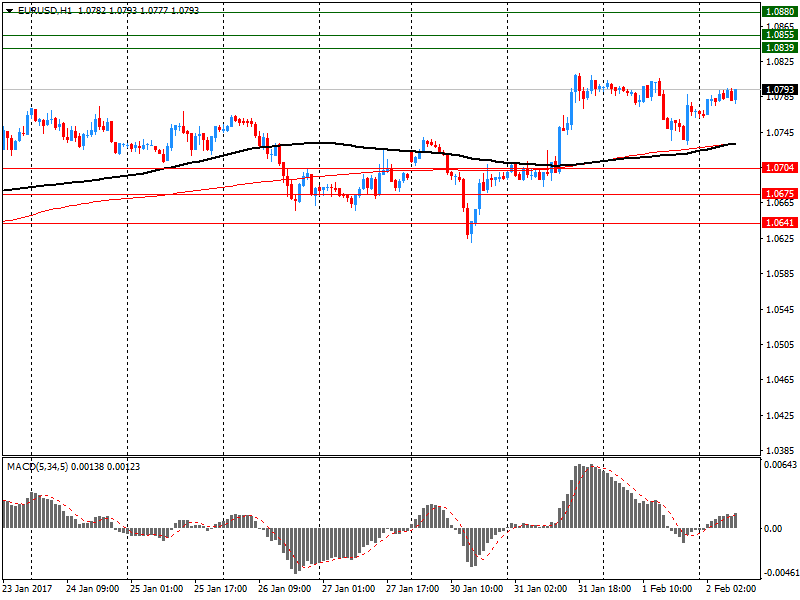Select the red 1.0675 support level label
This screenshot has width=800, height=600.
[x=780, y=193]
